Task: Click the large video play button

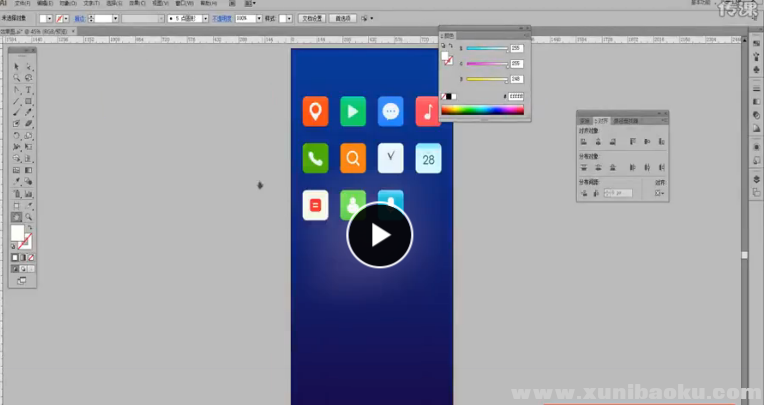Action: pos(379,235)
